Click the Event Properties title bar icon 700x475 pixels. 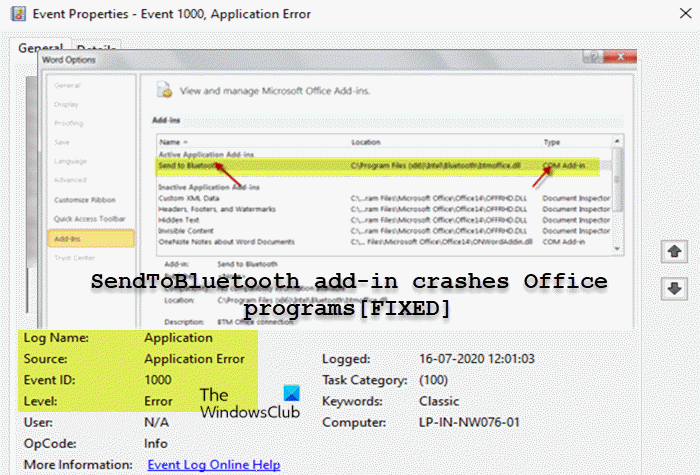click(x=18, y=14)
